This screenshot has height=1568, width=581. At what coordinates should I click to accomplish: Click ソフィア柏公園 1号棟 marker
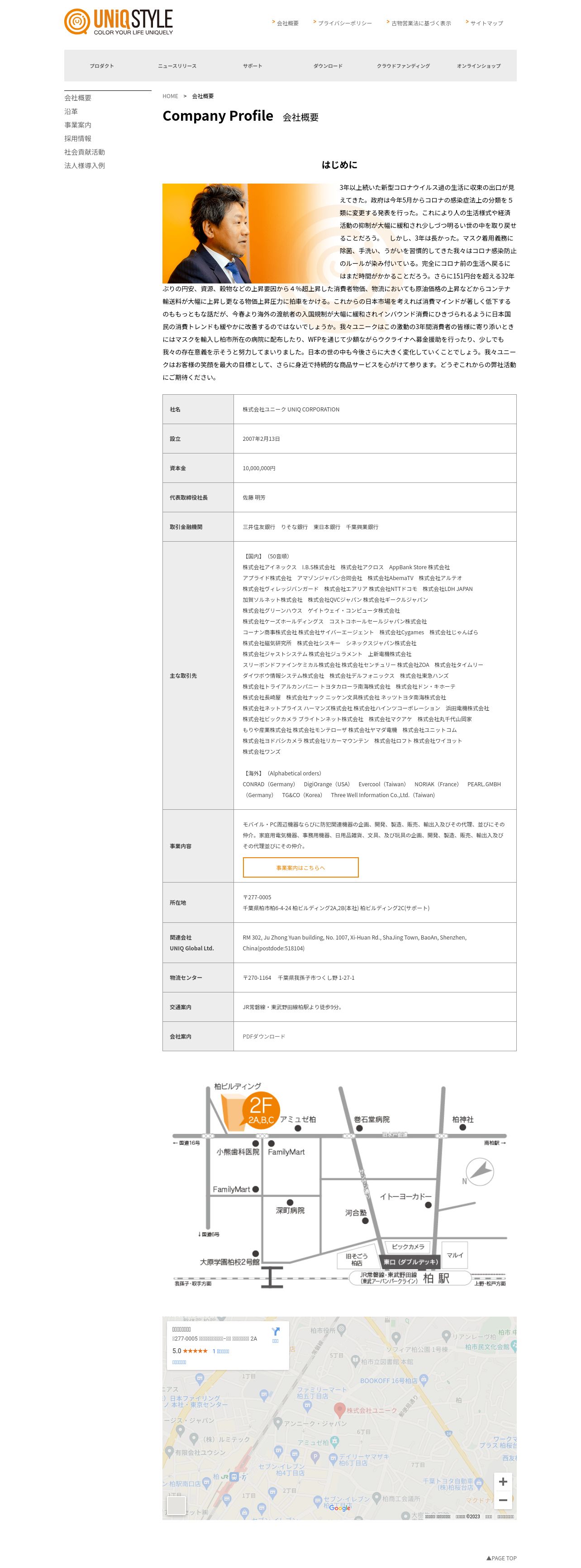pos(396,1337)
